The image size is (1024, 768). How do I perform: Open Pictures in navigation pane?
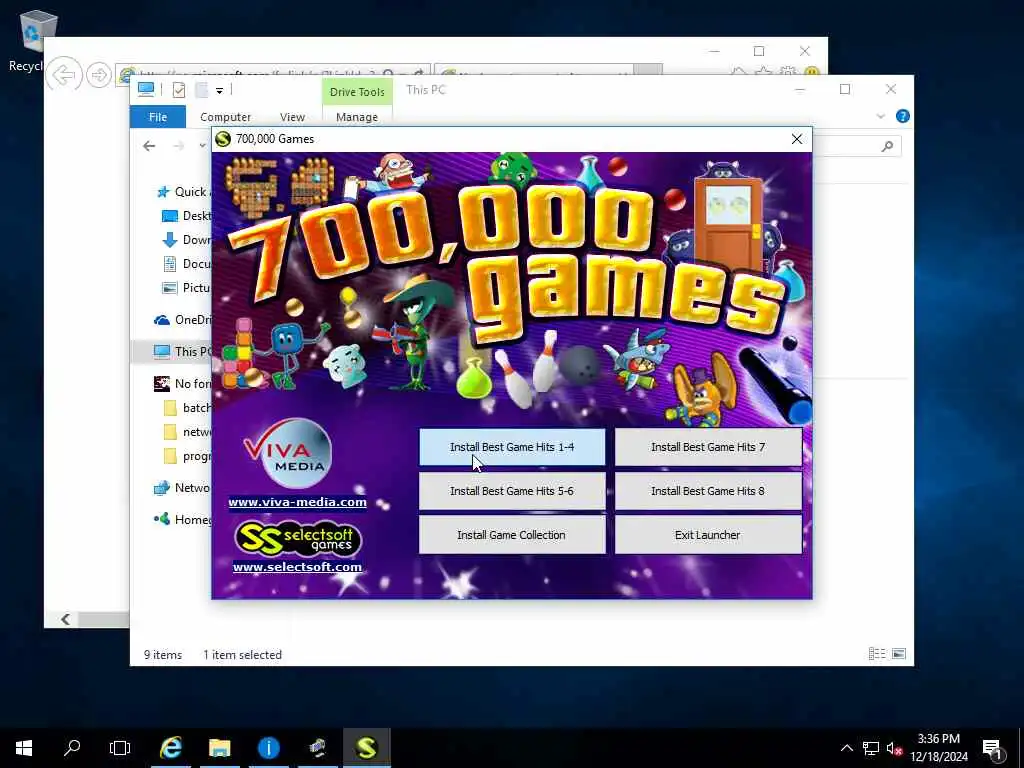[185, 288]
